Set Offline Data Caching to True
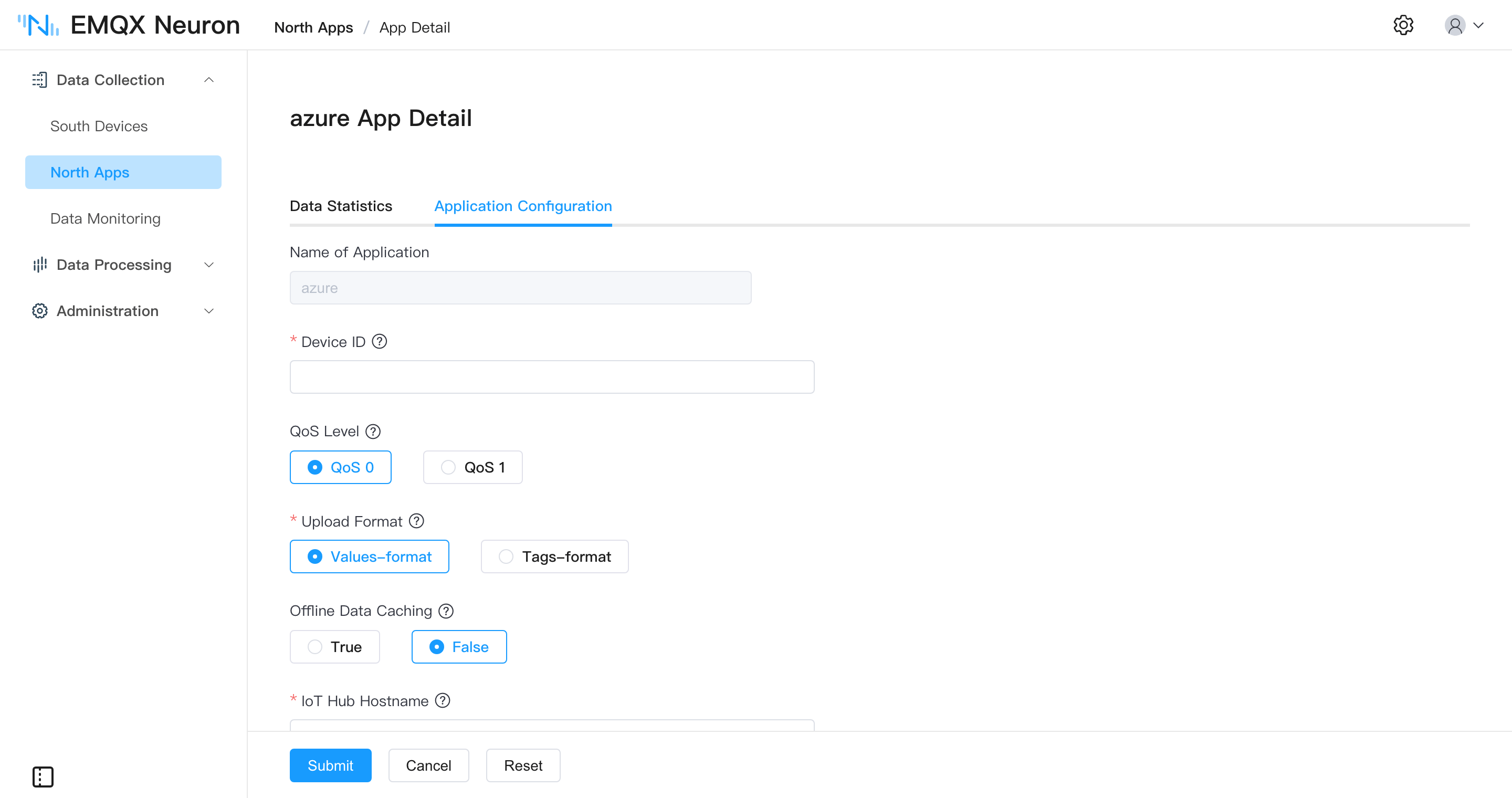Image resolution: width=1512 pixels, height=798 pixels. (334, 647)
